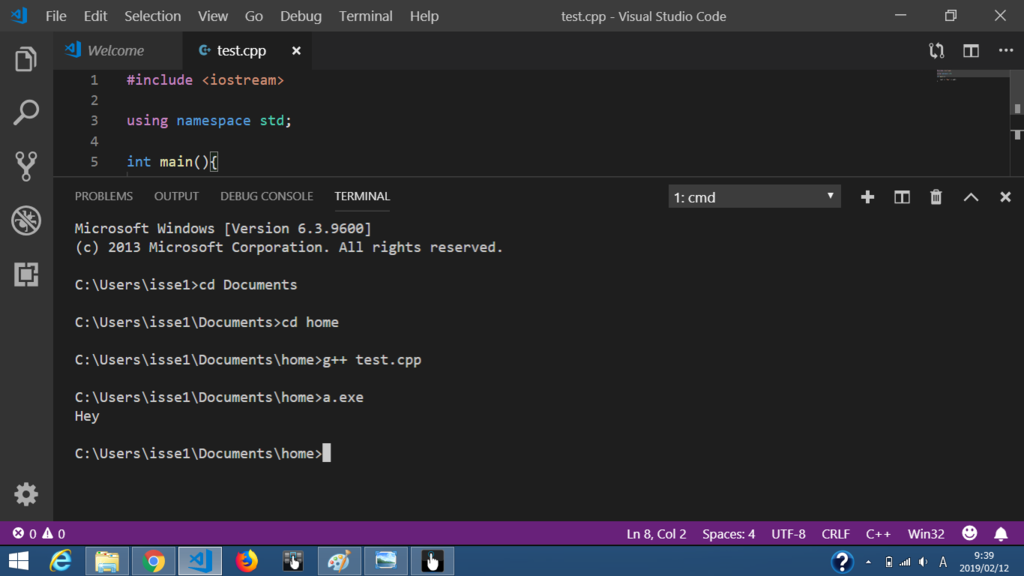The width and height of the screenshot is (1024, 576).
Task: Click the line '#include <iostream>'
Action: [205, 80]
